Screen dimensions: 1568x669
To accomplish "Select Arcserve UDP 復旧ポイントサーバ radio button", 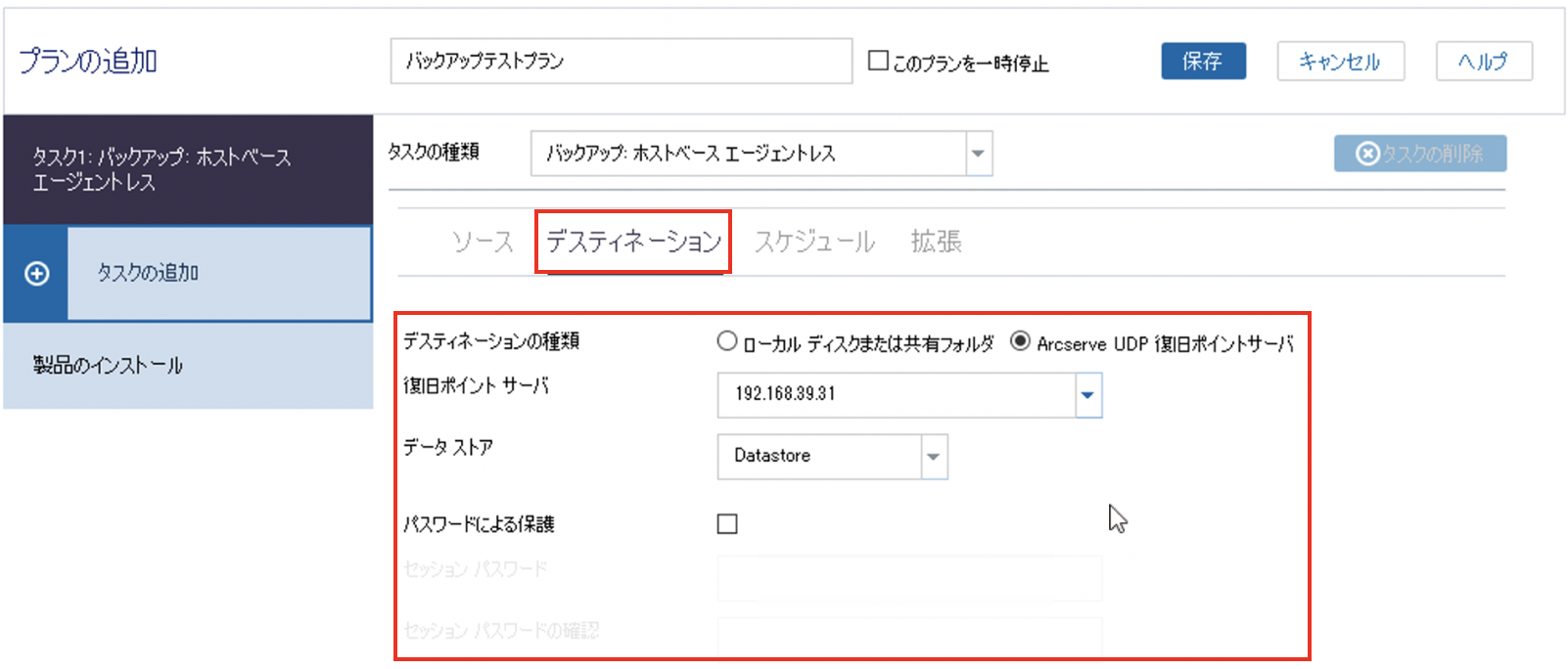I will click(x=1020, y=341).
